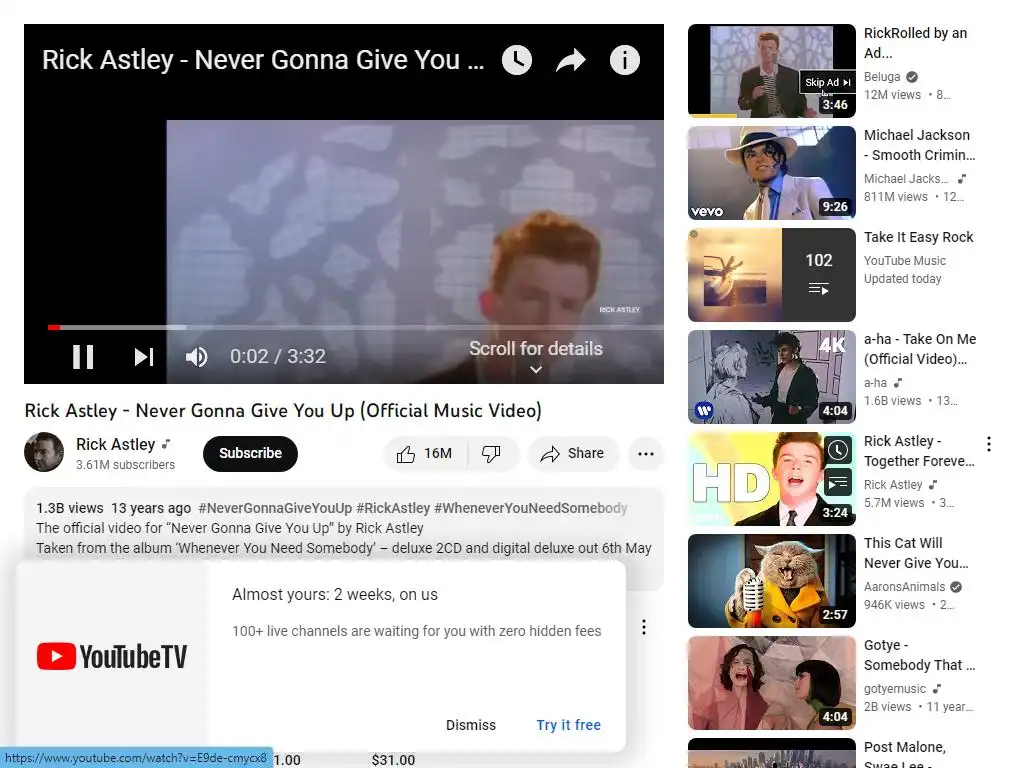Viewport: 1024px width, 768px height.
Task: Open This Cat Will Never Give You thumbnail
Action: click(772, 581)
